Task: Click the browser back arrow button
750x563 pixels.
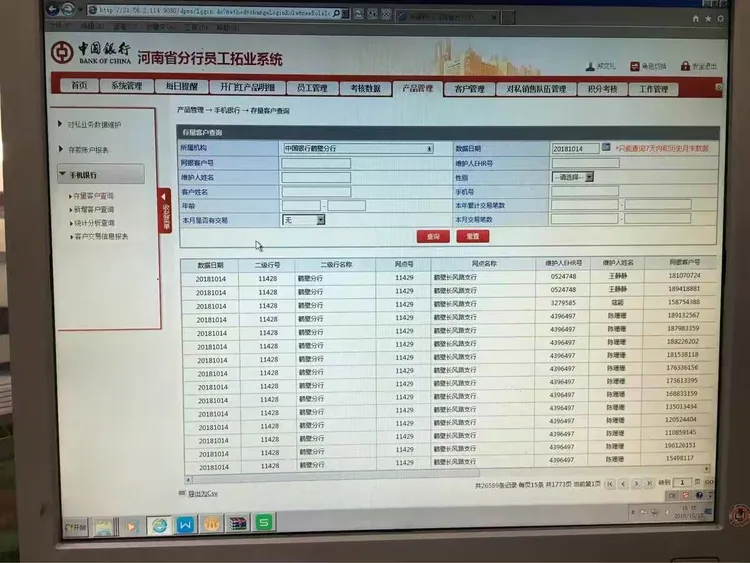Action: click(x=53, y=8)
